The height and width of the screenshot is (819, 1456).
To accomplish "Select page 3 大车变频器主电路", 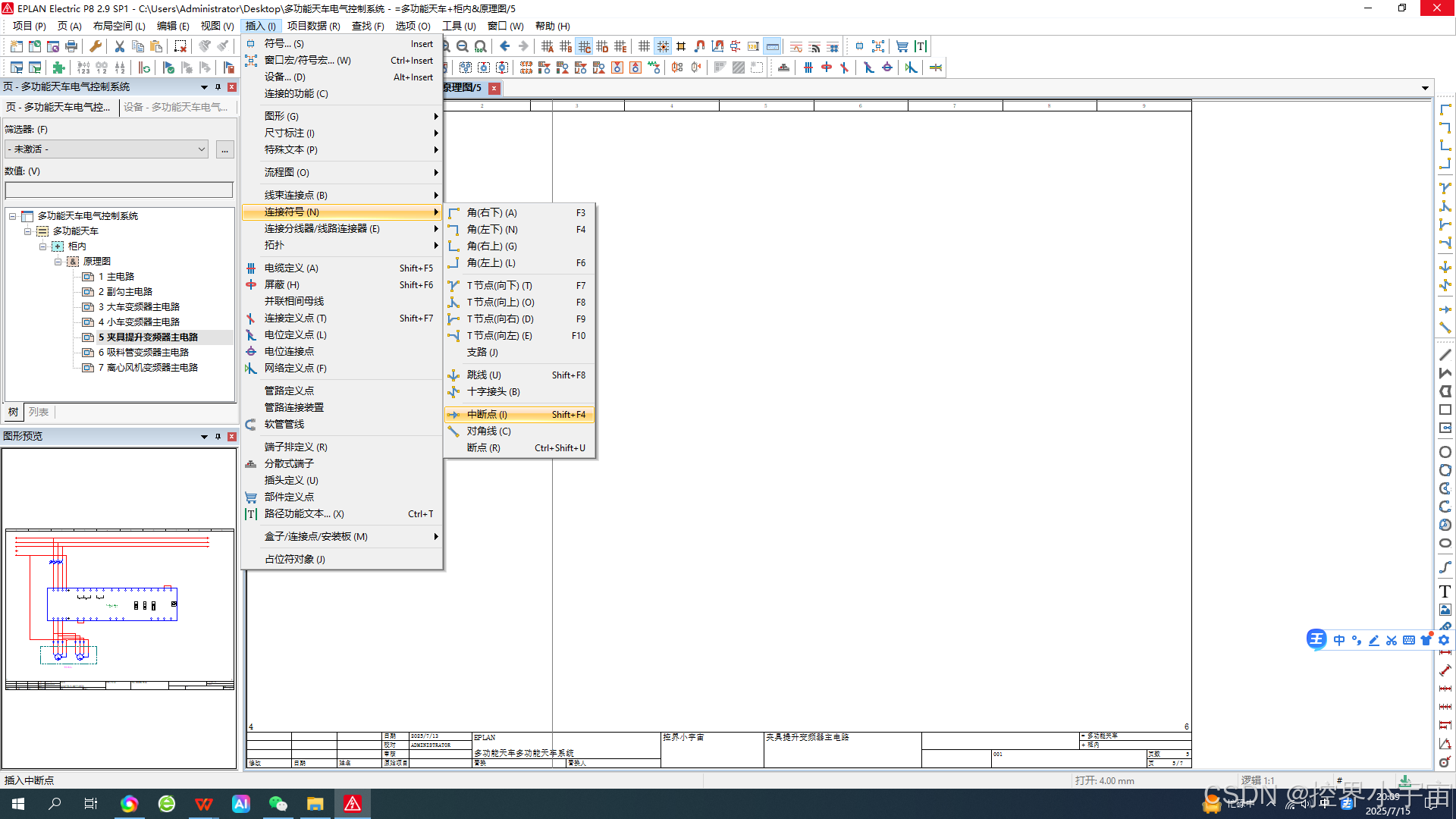I will pos(139,307).
